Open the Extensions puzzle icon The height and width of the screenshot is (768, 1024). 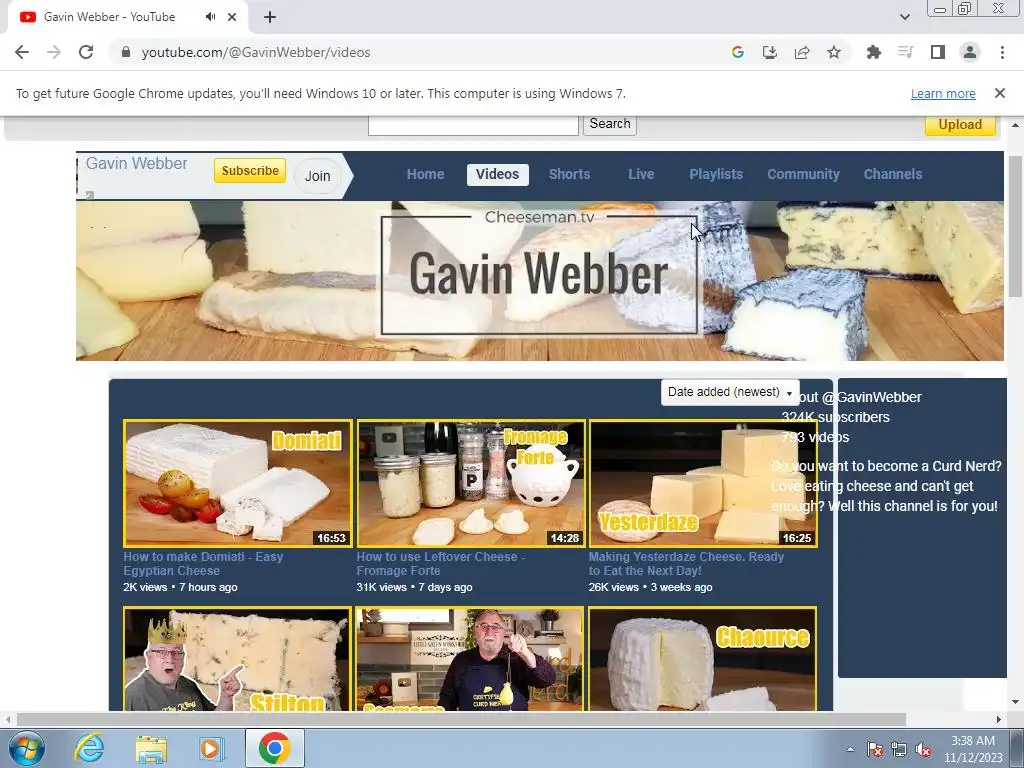(873, 52)
